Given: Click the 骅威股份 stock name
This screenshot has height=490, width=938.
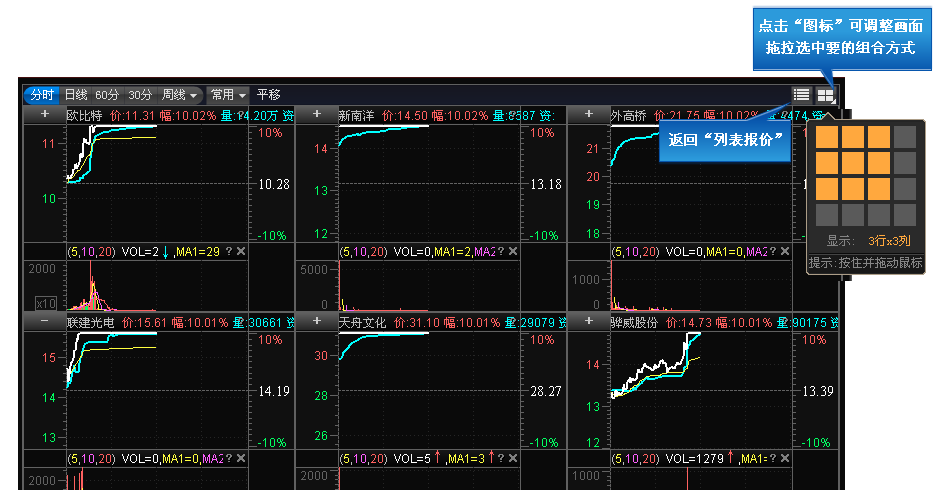Looking at the screenshot, I should 634,322.
